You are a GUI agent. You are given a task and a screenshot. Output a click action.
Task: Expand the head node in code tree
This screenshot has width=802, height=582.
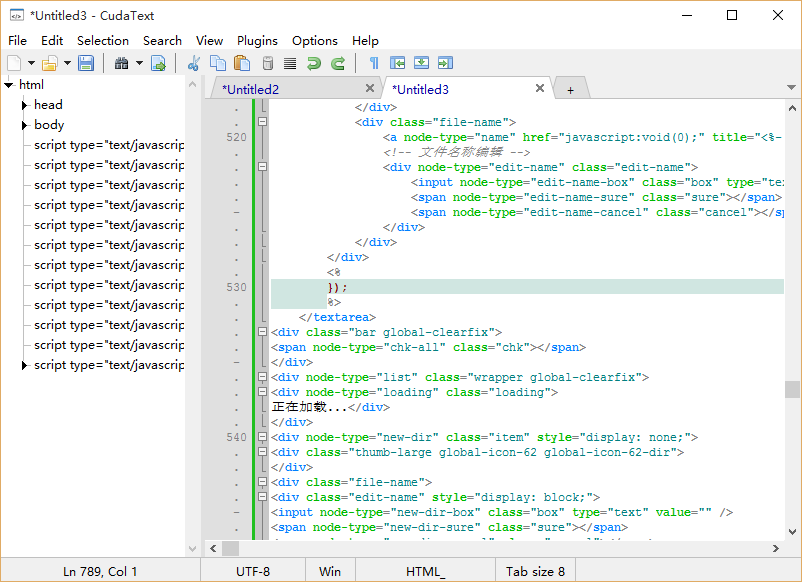click(x=24, y=105)
